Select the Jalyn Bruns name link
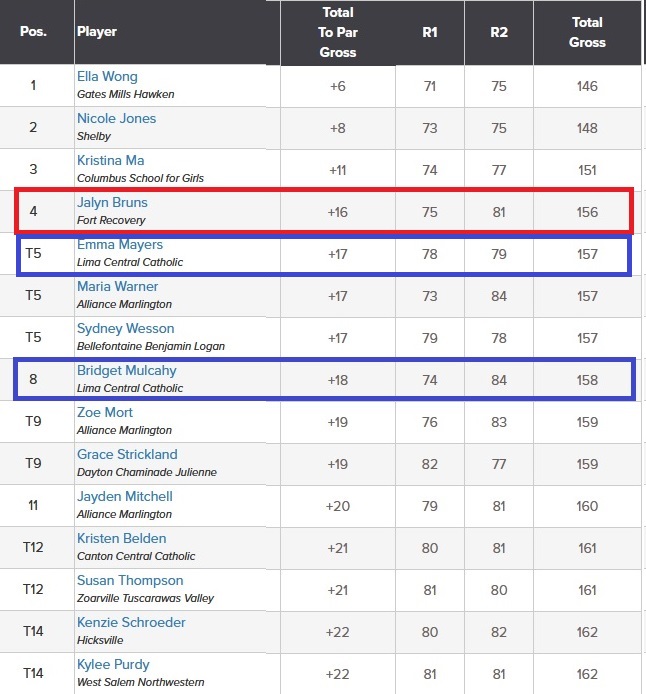646x694 pixels. click(112, 203)
